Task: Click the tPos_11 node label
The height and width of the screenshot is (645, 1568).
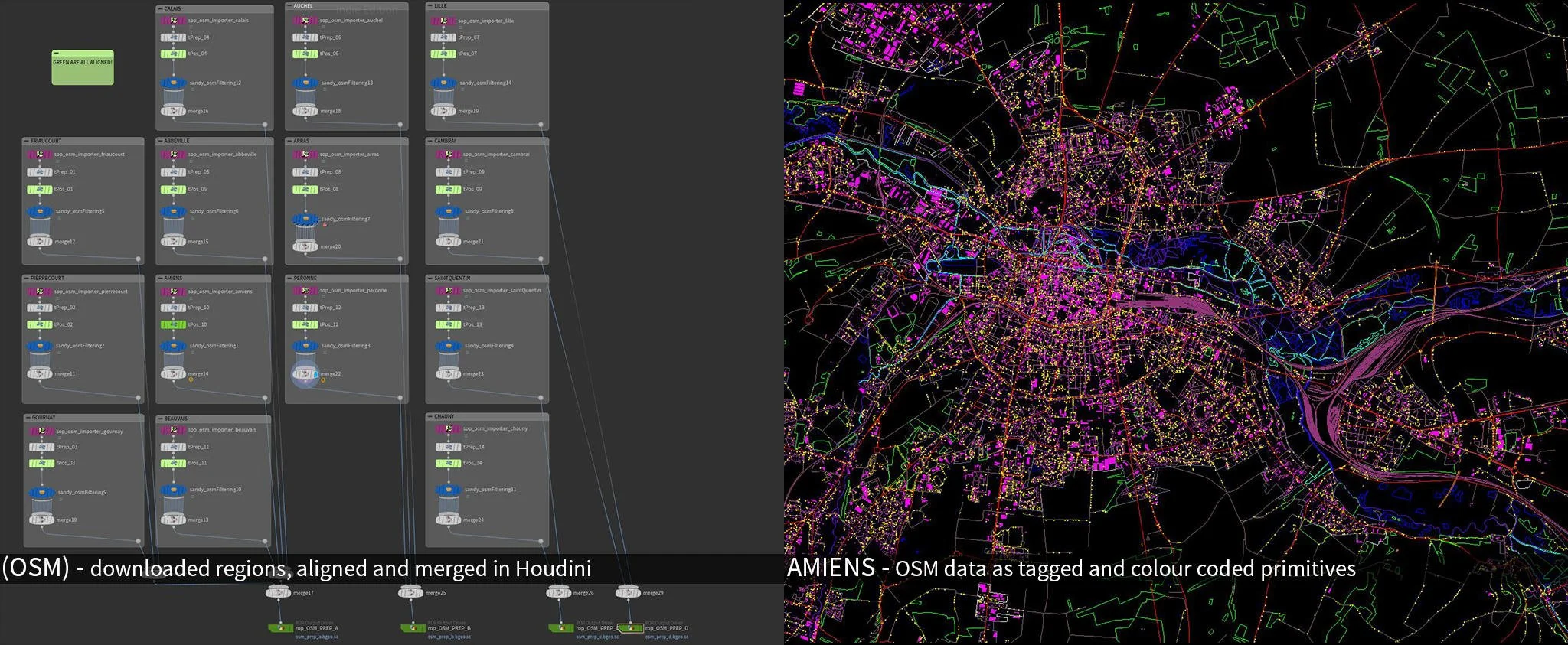Action: pyautogui.click(x=198, y=463)
